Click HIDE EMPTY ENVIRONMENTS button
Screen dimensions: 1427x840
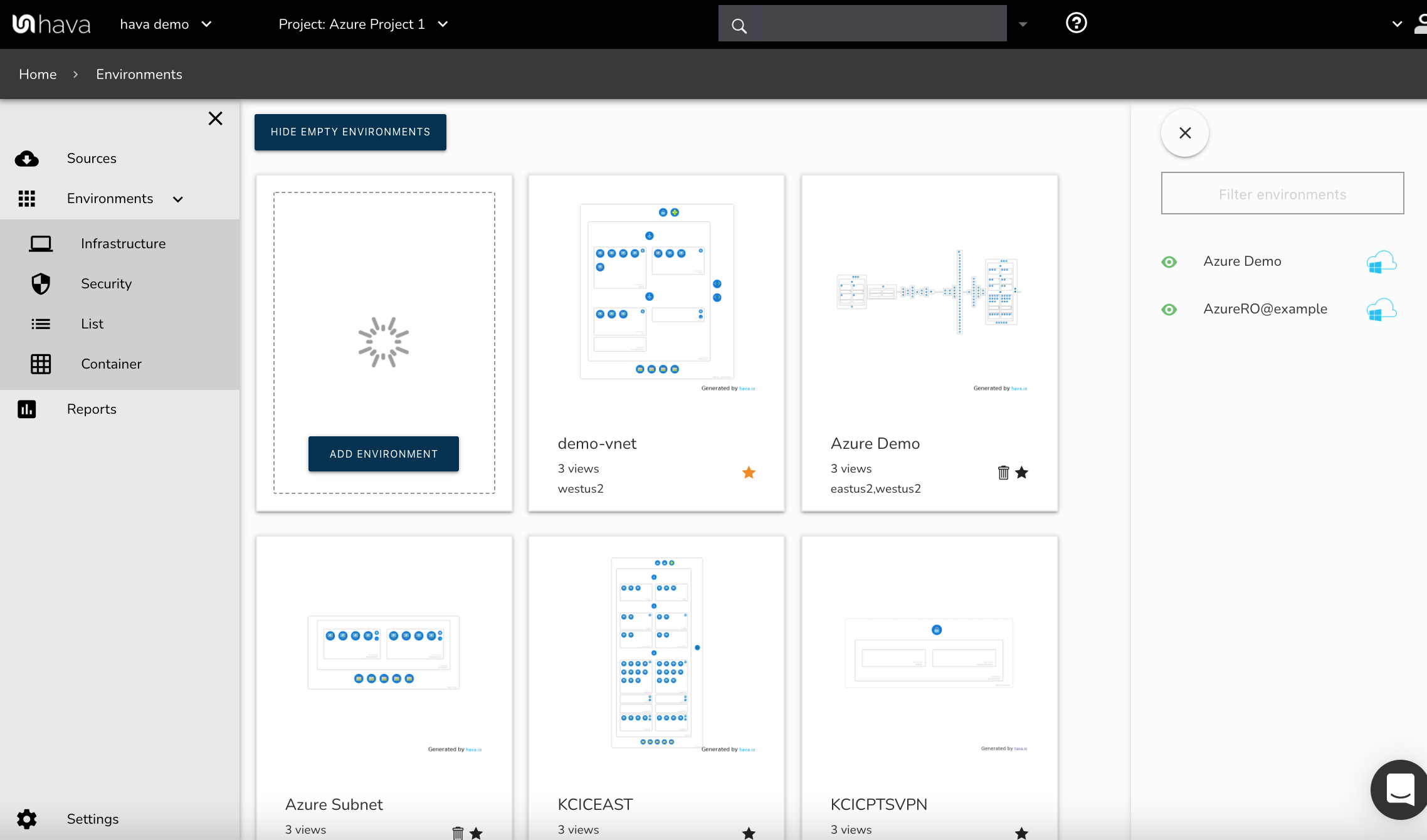pyautogui.click(x=350, y=131)
